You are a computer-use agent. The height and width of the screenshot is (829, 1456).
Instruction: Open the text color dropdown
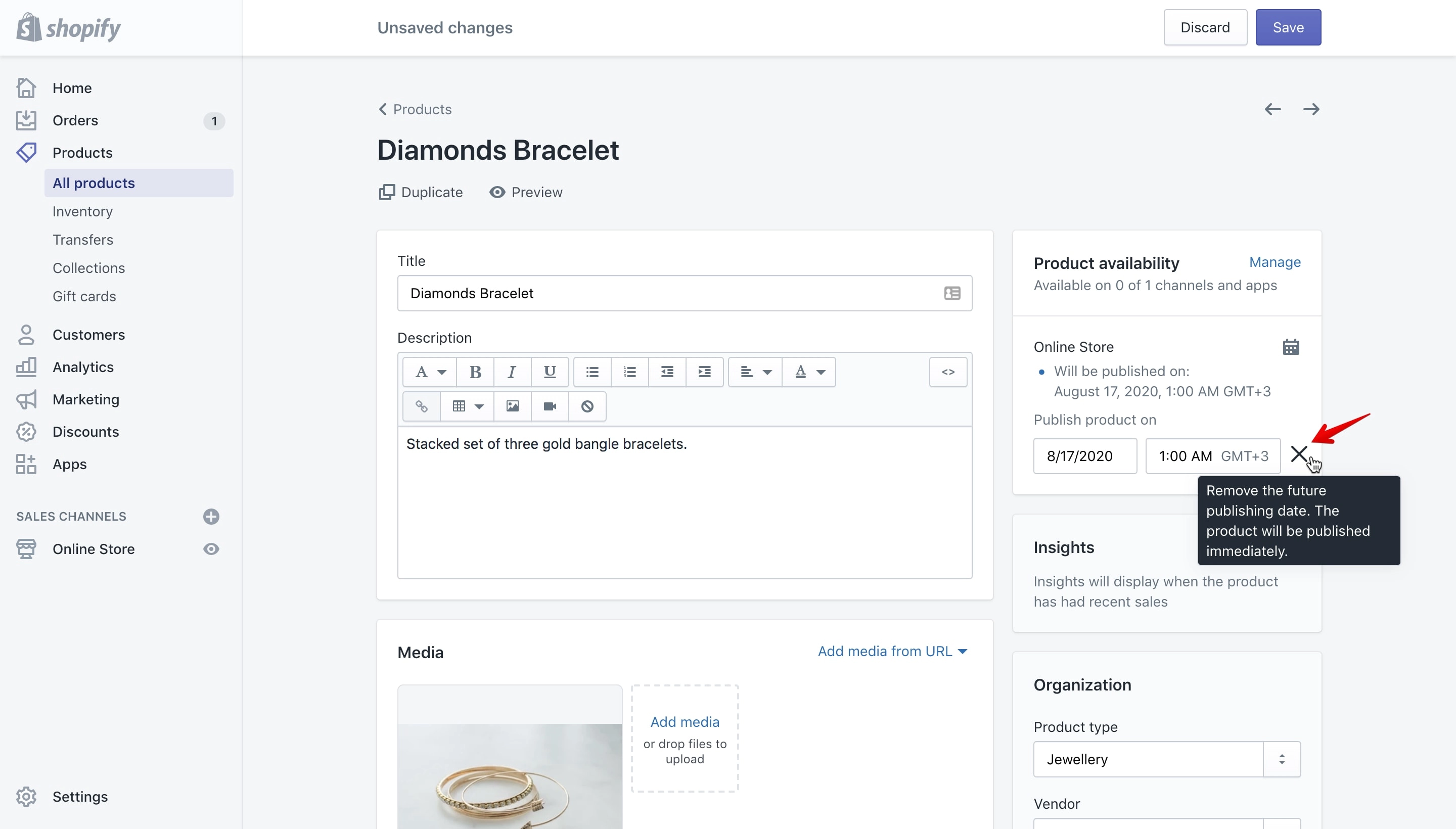[809, 372]
